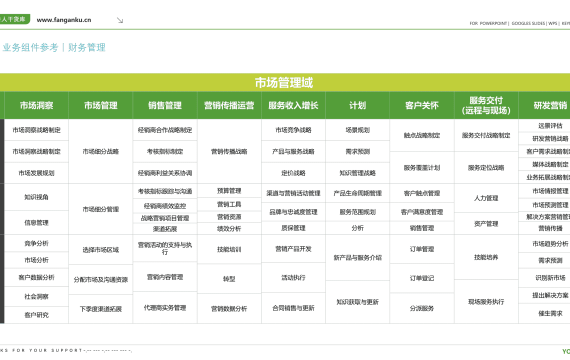Screen dimensions: 570x360
Task: Select the 知识获取与更新 cell
Action: click(357, 302)
